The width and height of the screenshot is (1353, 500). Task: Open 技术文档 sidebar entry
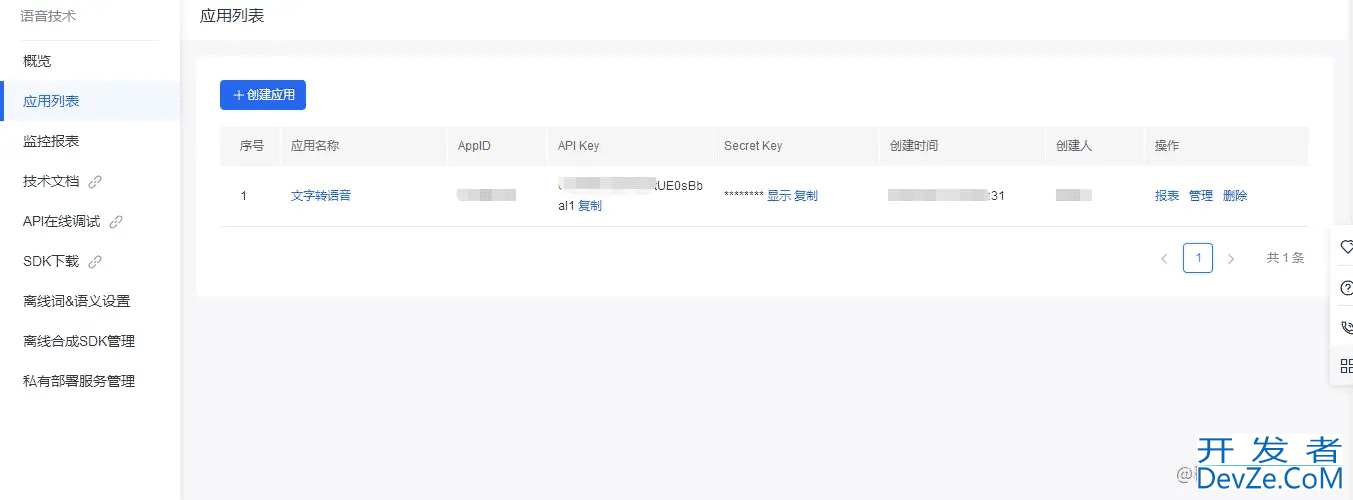(51, 181)
